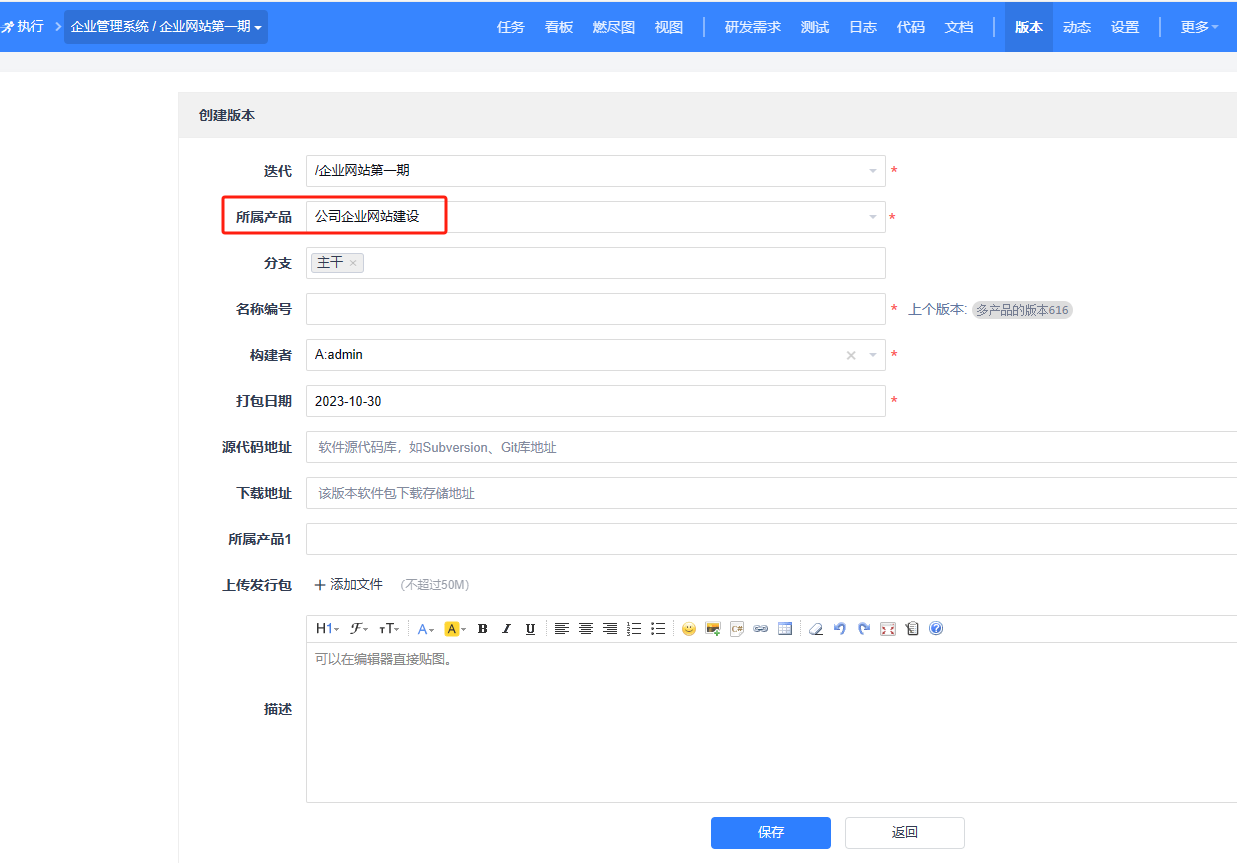
Task: Open the 迭代 dropdown
Action: point(595,171)
